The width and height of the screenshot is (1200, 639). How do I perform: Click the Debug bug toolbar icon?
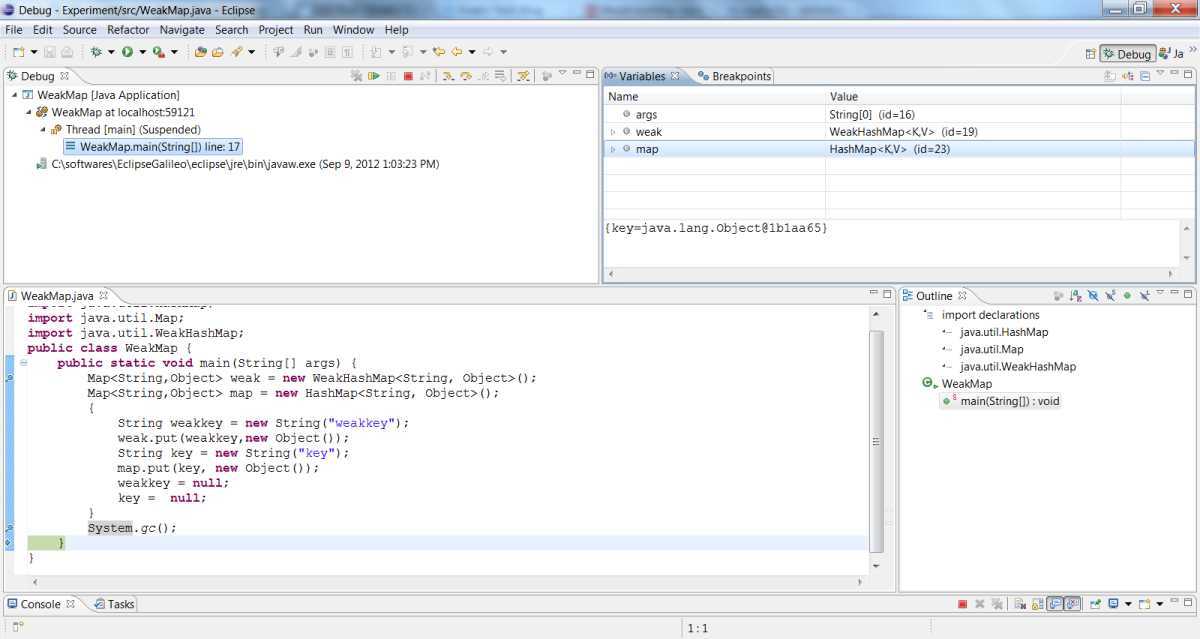click(96, 52)
